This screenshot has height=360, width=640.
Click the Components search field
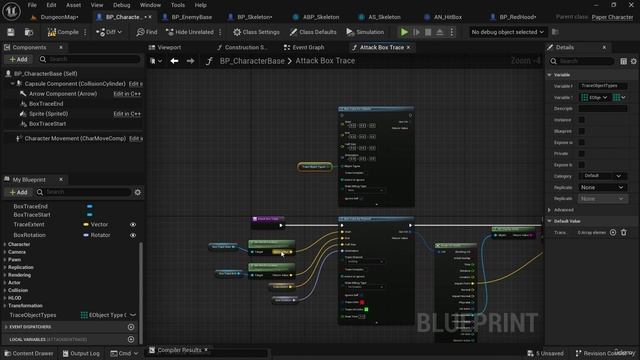pos(90,59)
